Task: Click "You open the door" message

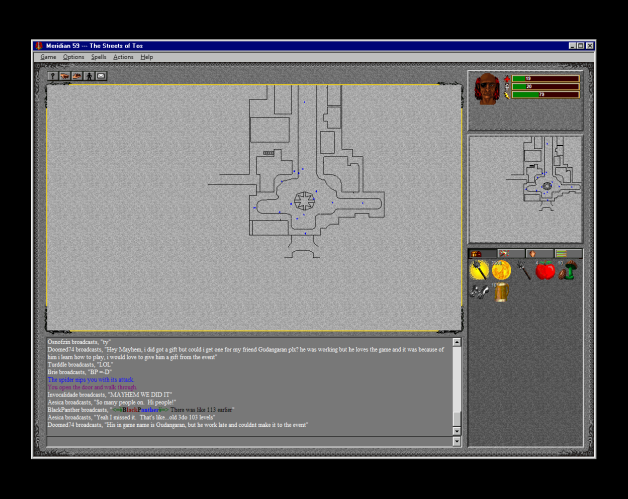Action: (92, 387)
